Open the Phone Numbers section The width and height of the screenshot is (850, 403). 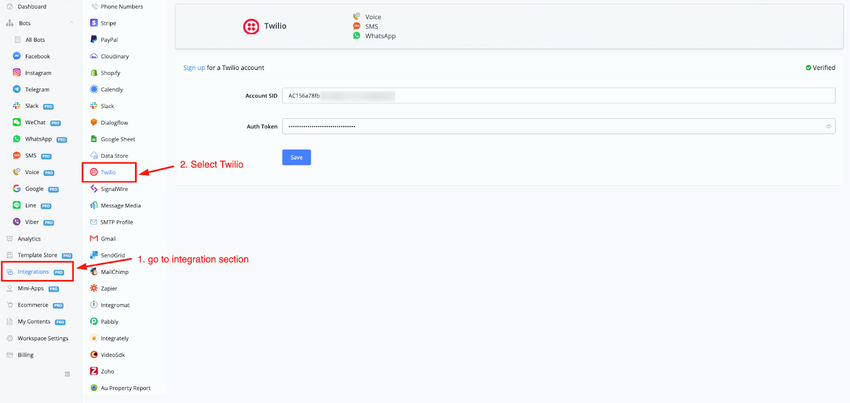coord(117,7)
